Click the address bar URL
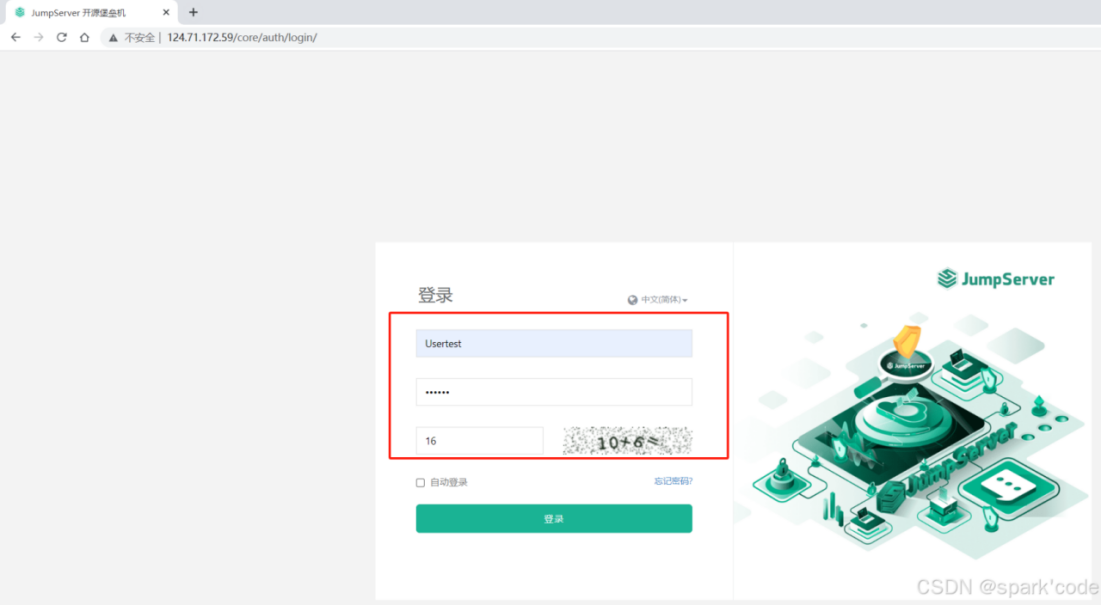Viewport: 1101px width, 605px height. [242, 37]
